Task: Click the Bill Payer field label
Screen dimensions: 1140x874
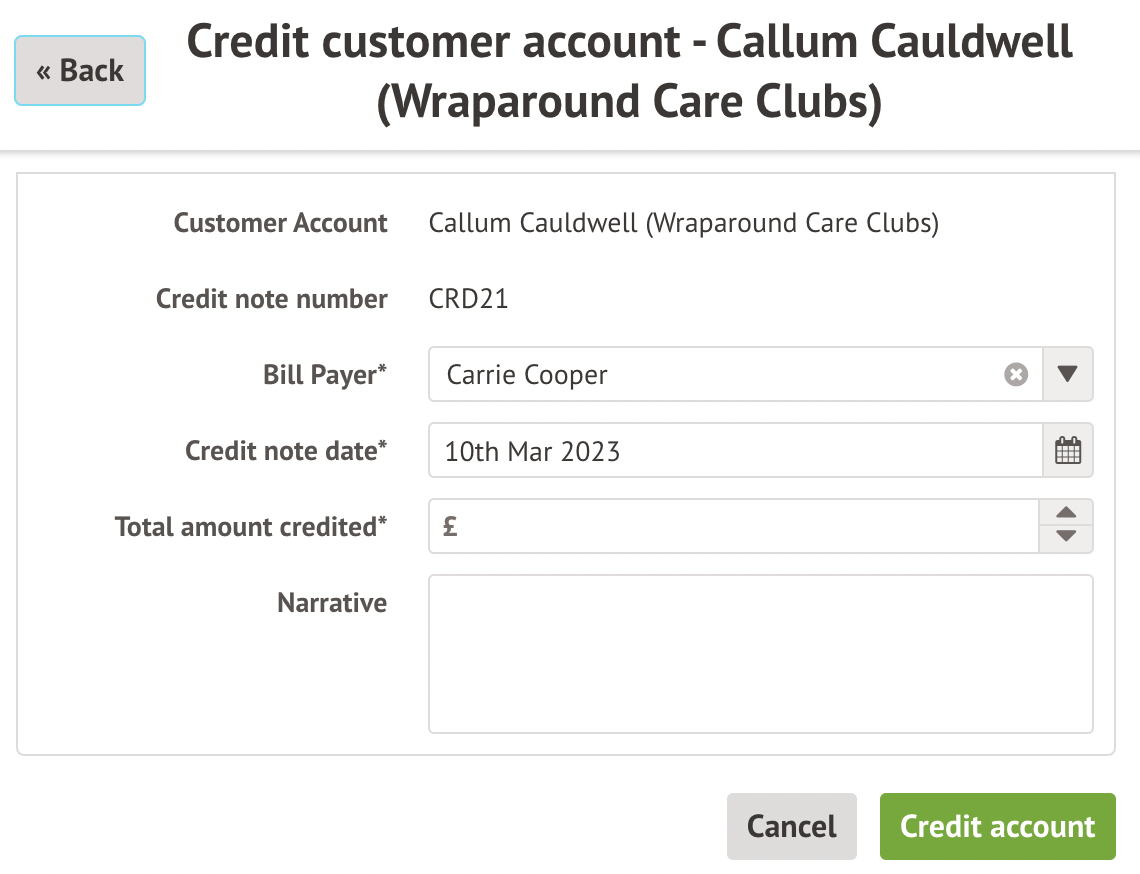Action: pos(324,375)
